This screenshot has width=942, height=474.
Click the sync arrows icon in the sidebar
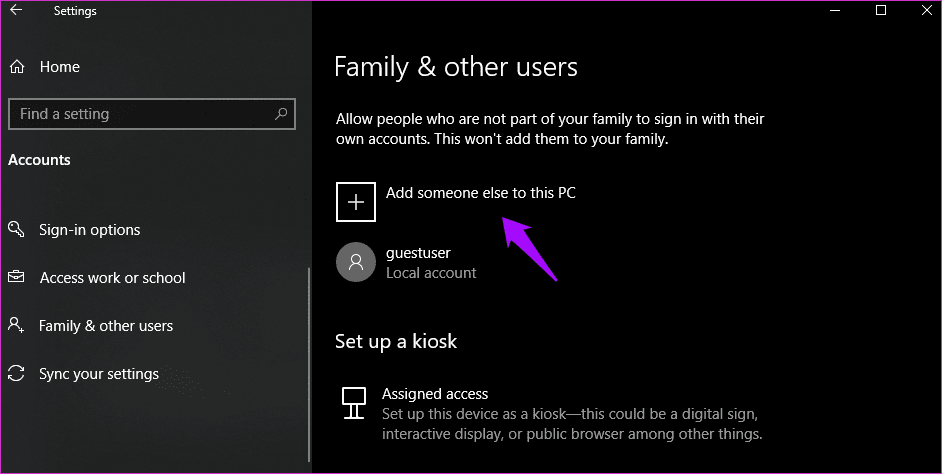[16, 374]
